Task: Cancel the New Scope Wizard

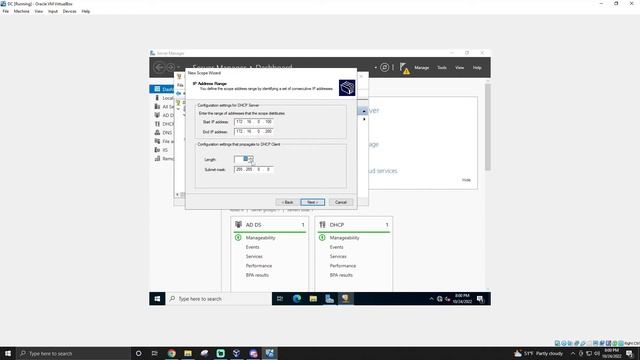Action: click(340, 202)
